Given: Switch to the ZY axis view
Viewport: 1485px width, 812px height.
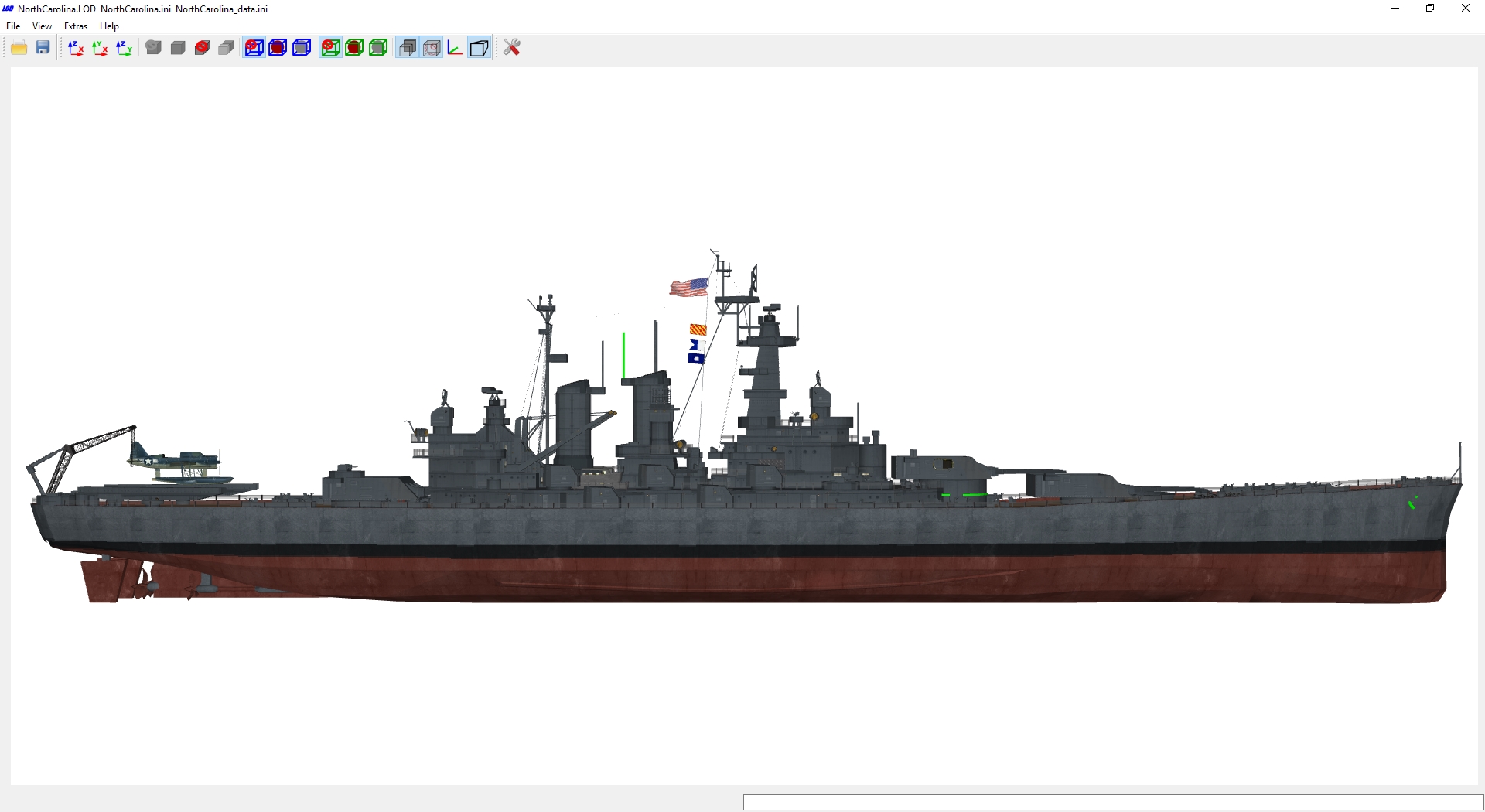Looking at the screenshot, I should pos(124,48).
